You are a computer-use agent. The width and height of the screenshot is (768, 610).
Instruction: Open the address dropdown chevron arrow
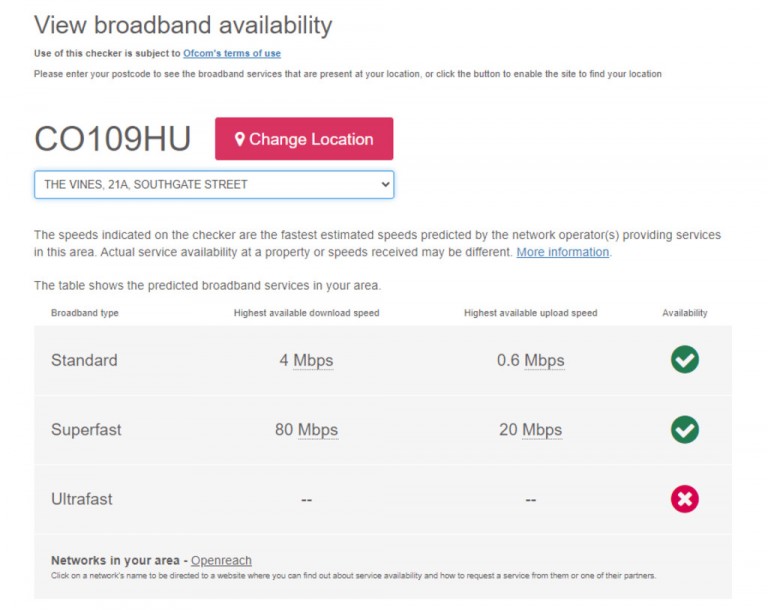point(385,185)
